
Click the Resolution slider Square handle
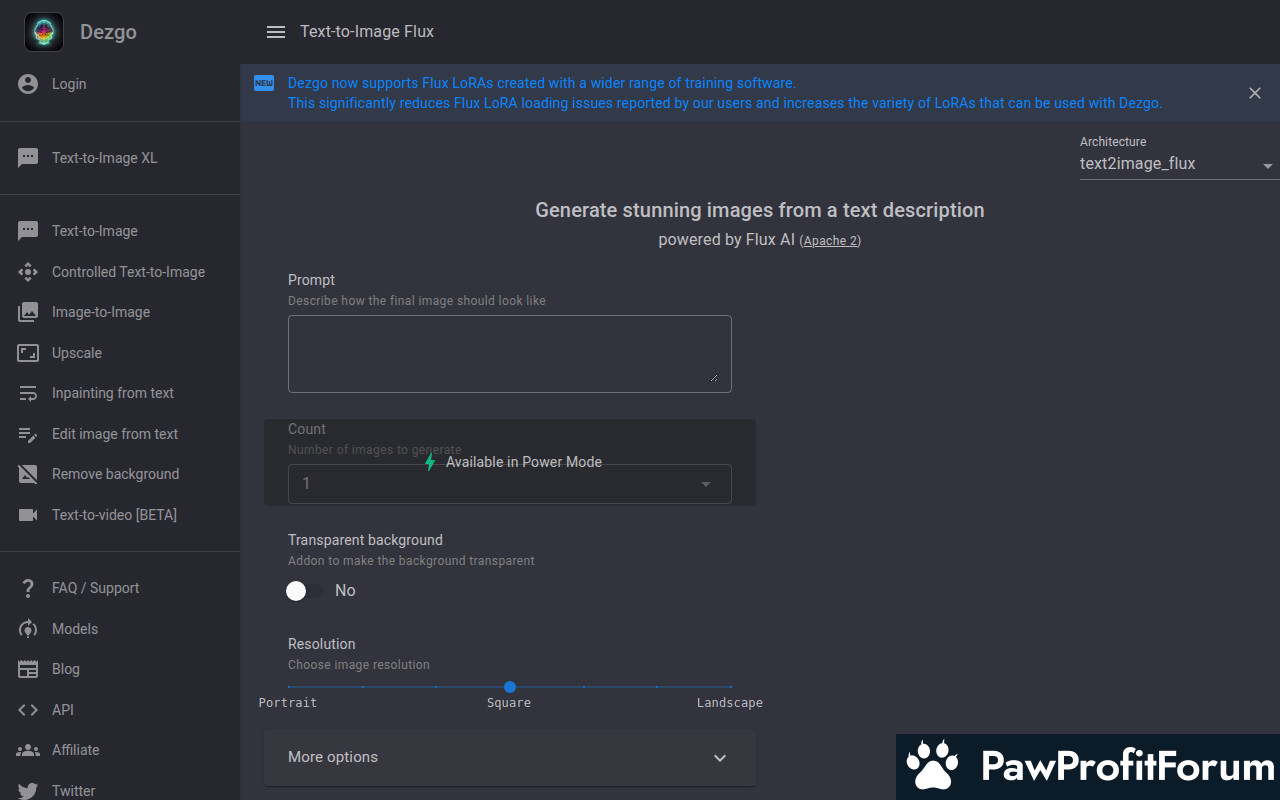(x=510, y=687)
